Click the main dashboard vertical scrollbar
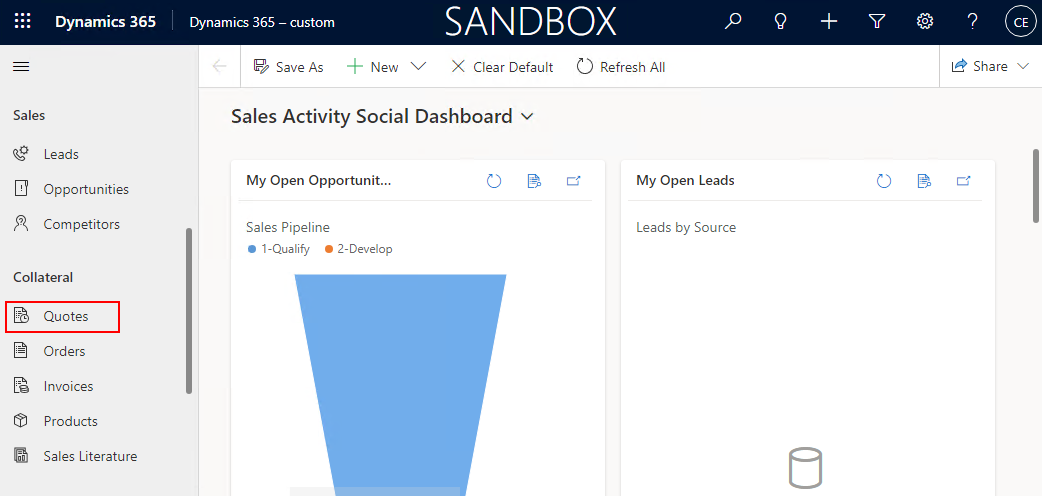Screen dimensions: 1042x496 click(1035, 186)
